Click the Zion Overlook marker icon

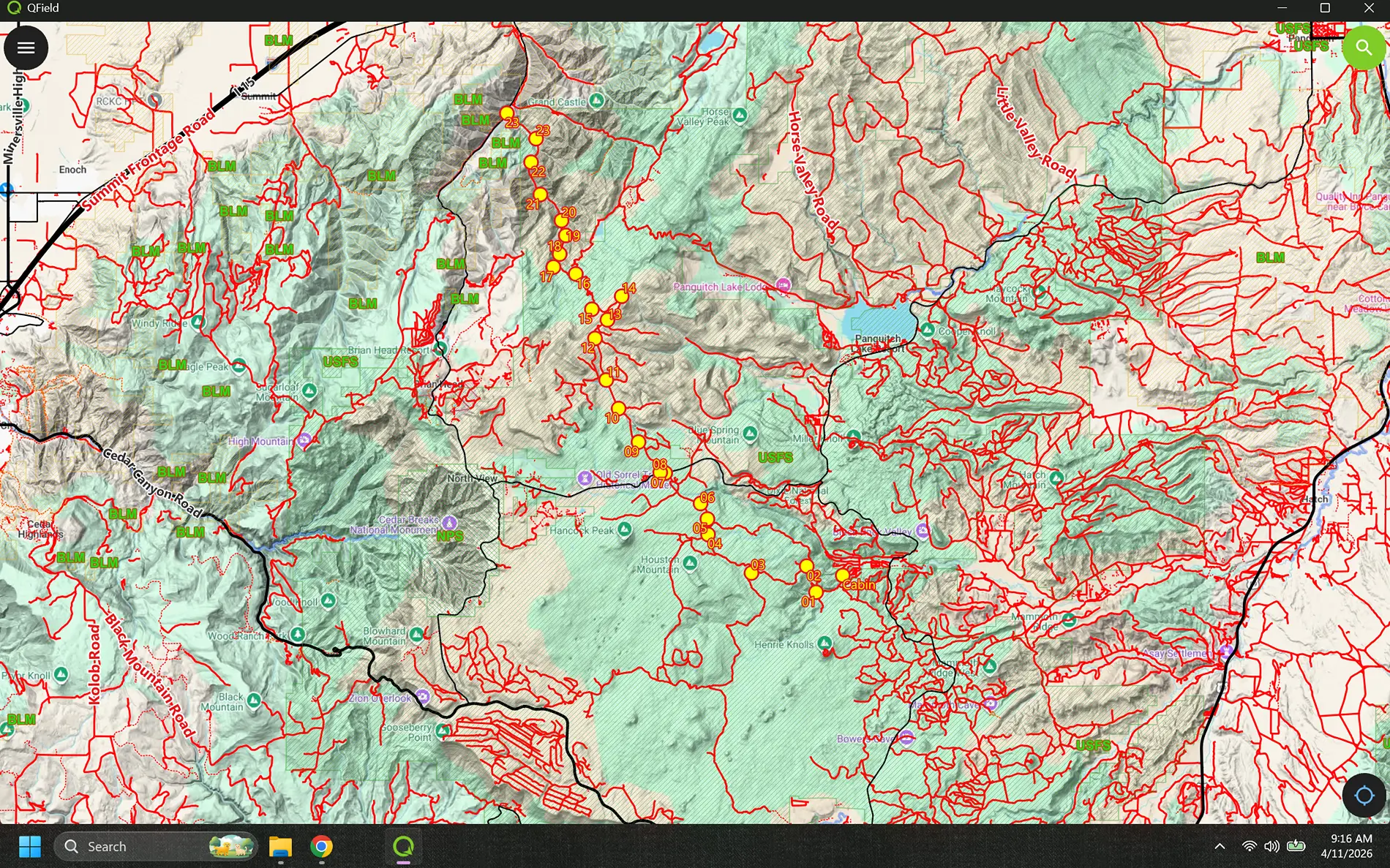tap(422, 695)
